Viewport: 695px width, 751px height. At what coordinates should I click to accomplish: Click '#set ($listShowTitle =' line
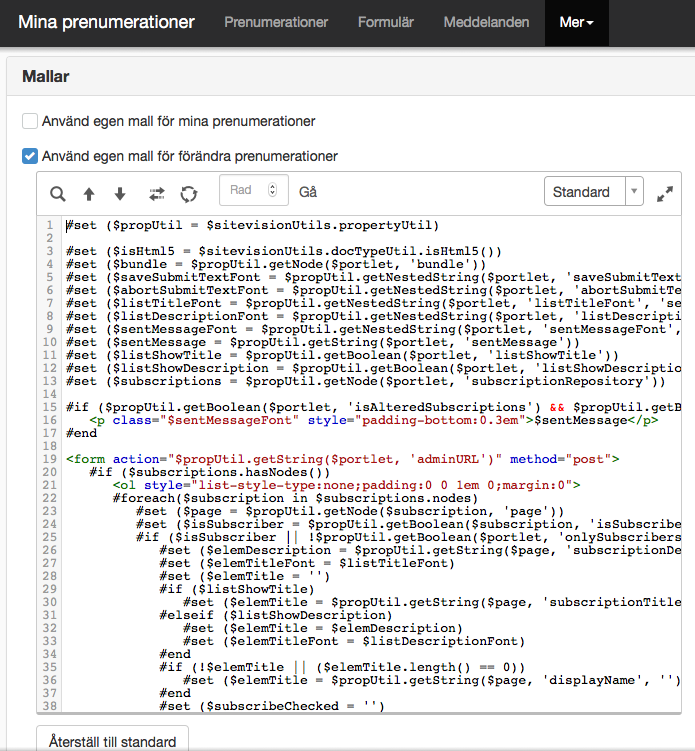click(x=342, y=355)
